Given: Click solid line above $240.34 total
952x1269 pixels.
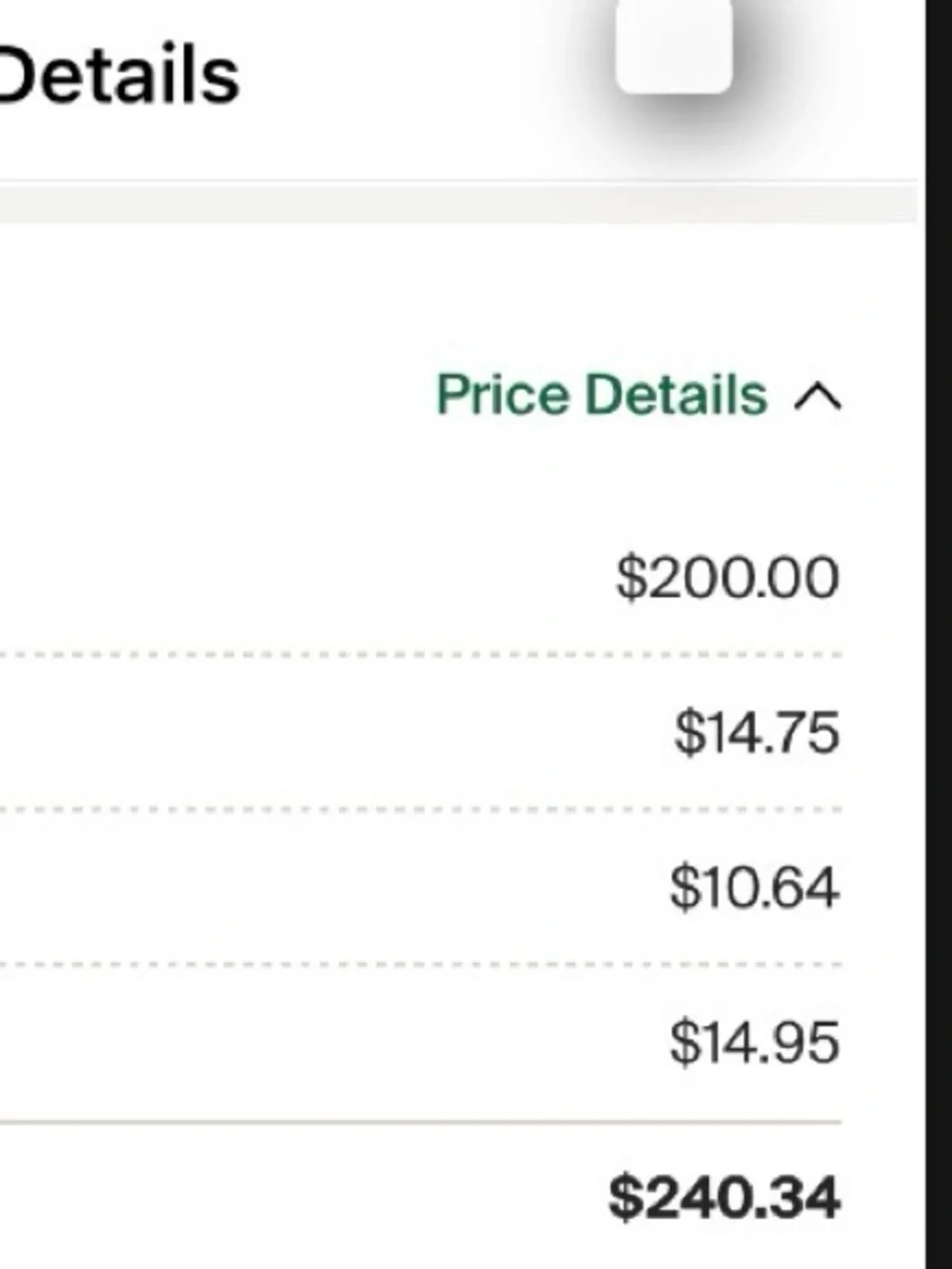Looking at the screenshot, I should pyautogui.click(x=421, y=1122).
